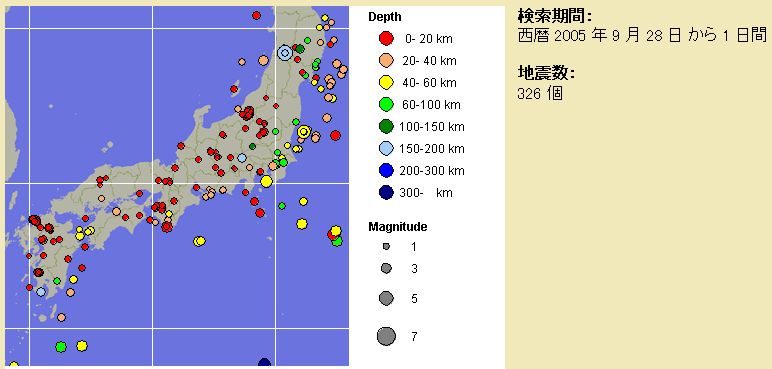772x369 pixels.
Task: Click the Depth legend heading
Action: pos(385,17)
